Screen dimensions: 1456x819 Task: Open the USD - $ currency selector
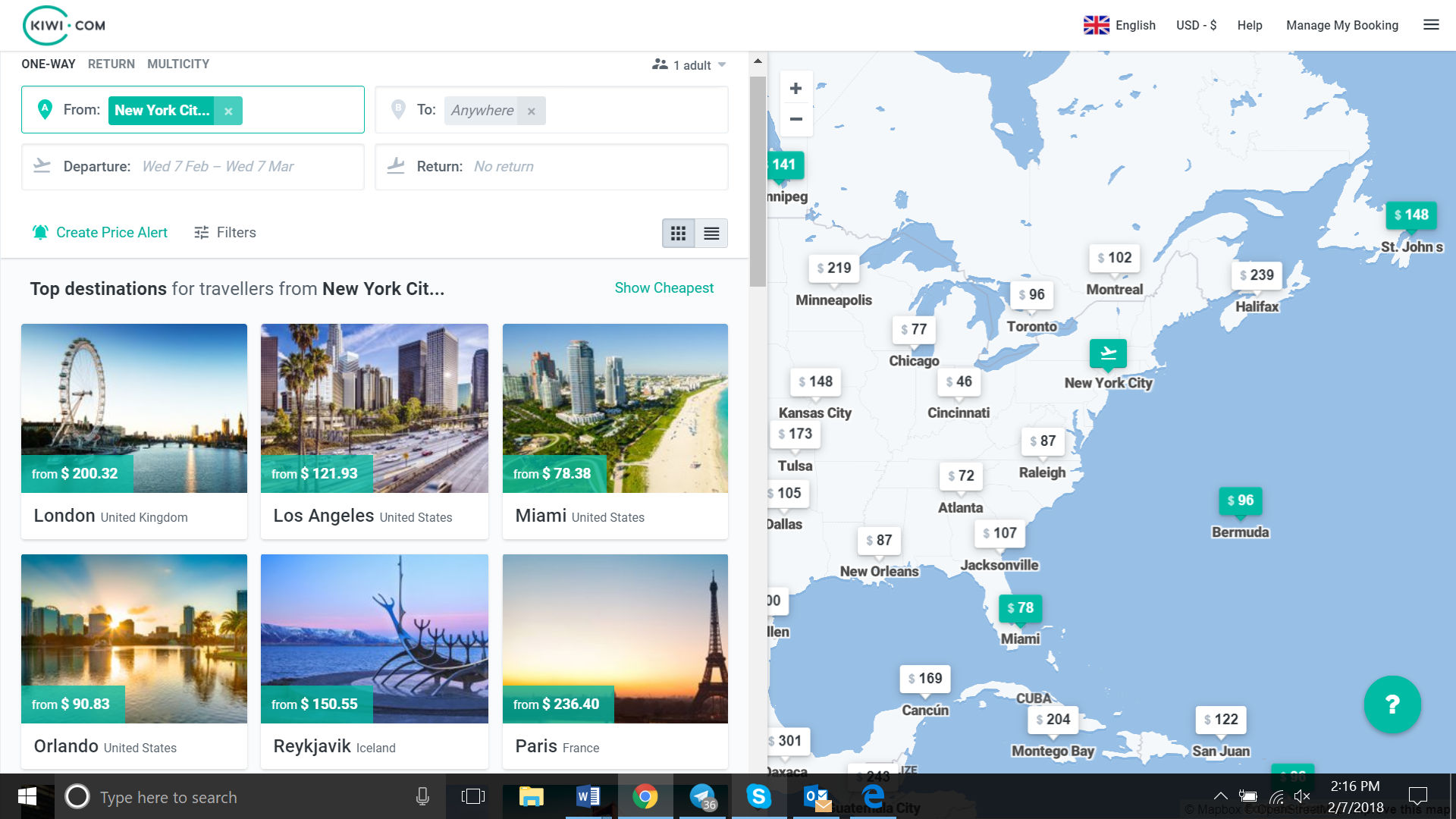coord(1196,25)
